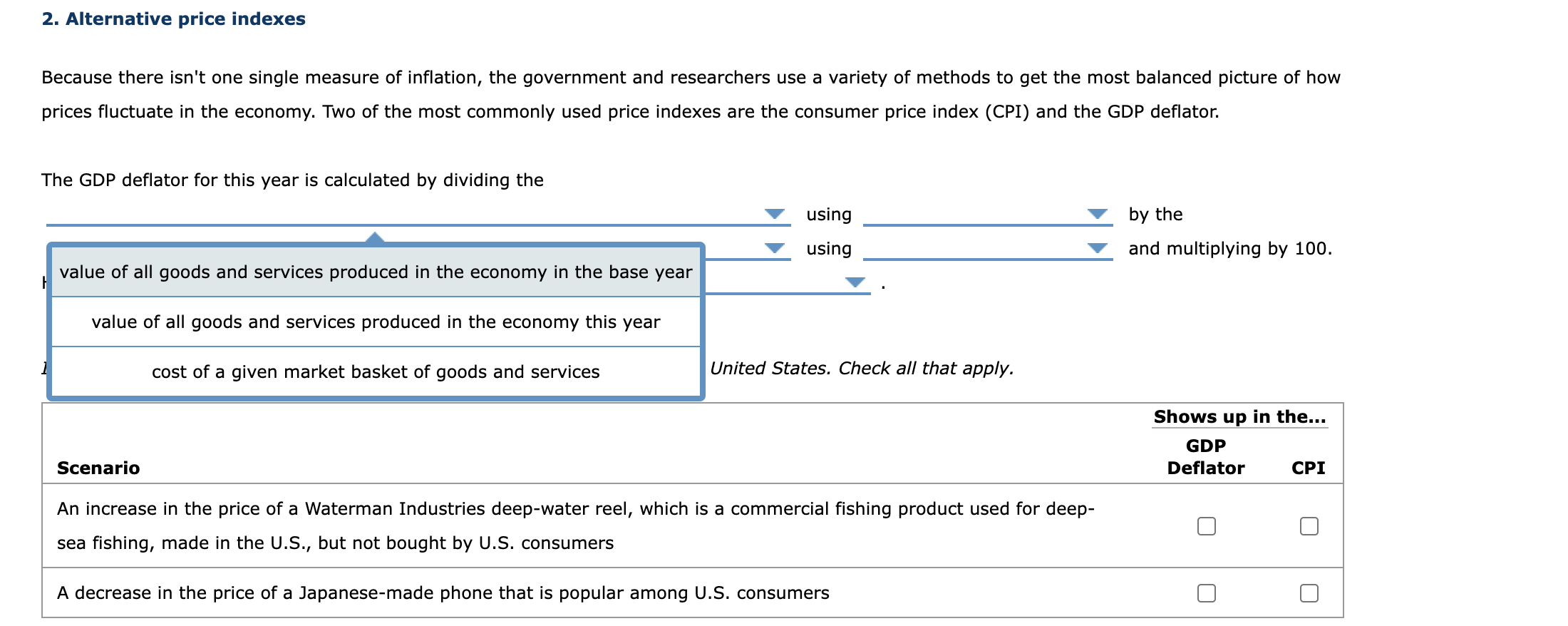This screenshot has height=626, width=1568.
Task: Click the "CPI" column label
Action: pos(1309,468)
